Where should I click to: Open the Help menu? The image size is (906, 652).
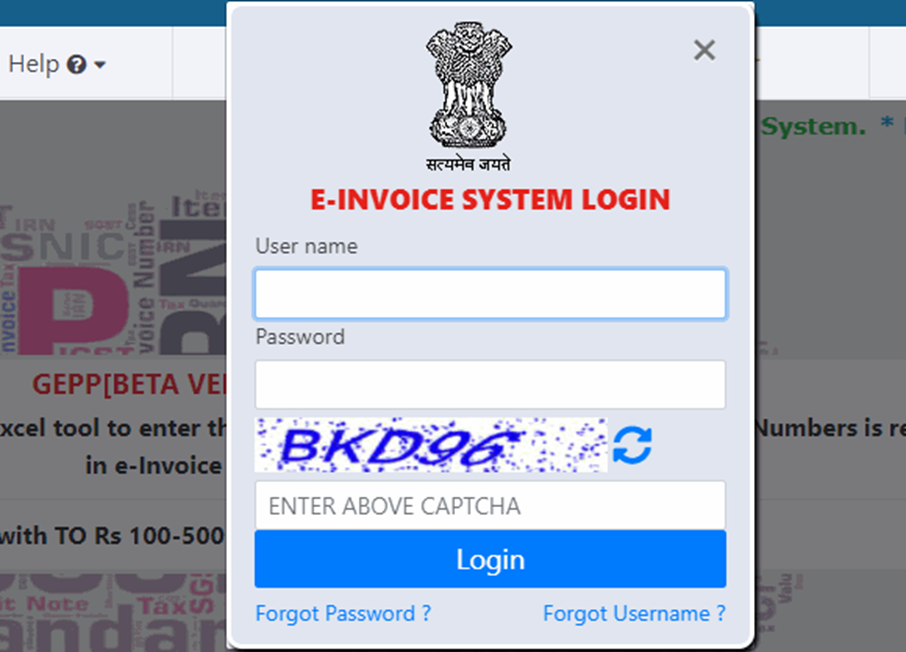click(x=57, y=64)
